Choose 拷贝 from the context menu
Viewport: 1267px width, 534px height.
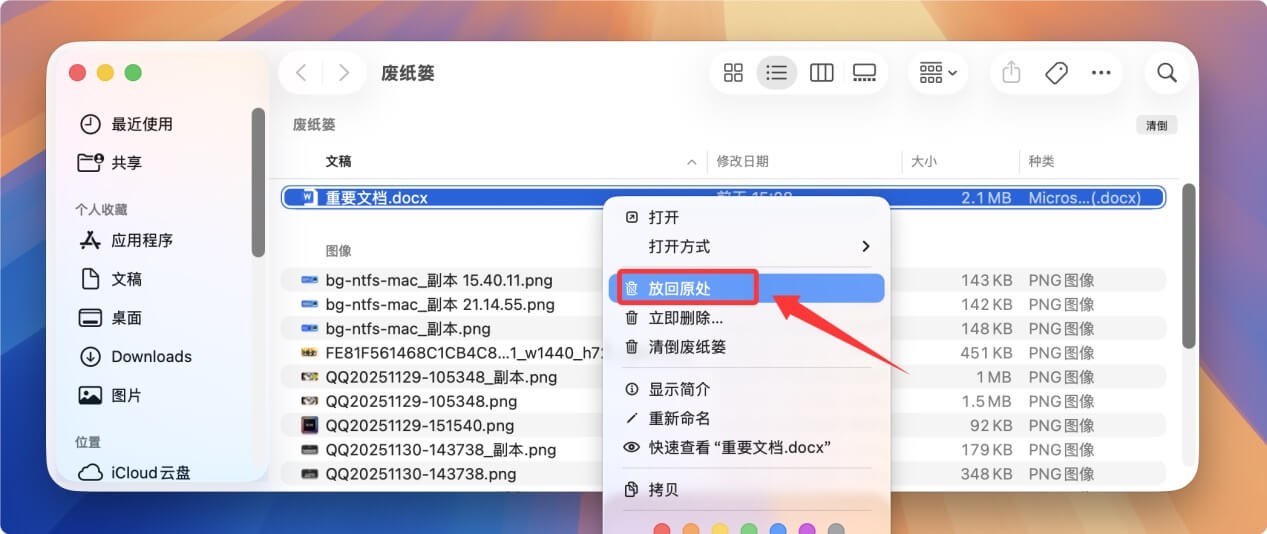pyautogui.click(x=746, y=490)
